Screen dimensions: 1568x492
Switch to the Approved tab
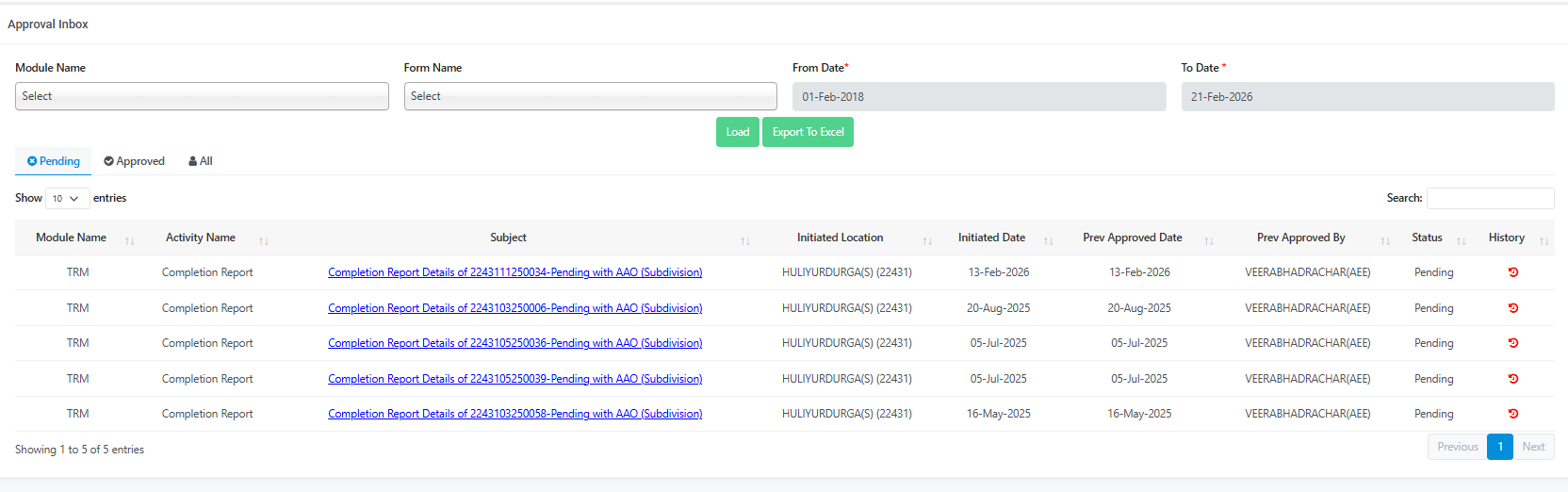134,161
